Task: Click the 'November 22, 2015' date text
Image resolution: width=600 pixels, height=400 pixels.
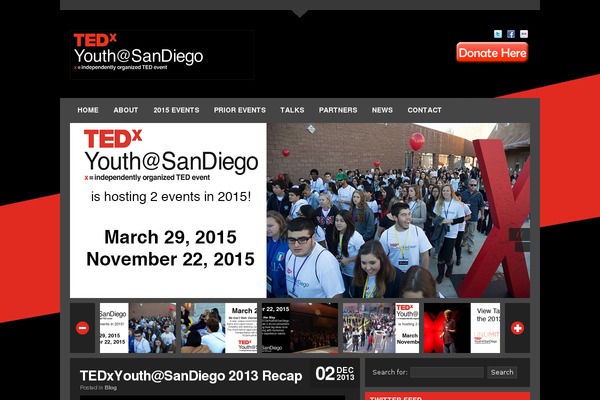Action: [170, 259]
